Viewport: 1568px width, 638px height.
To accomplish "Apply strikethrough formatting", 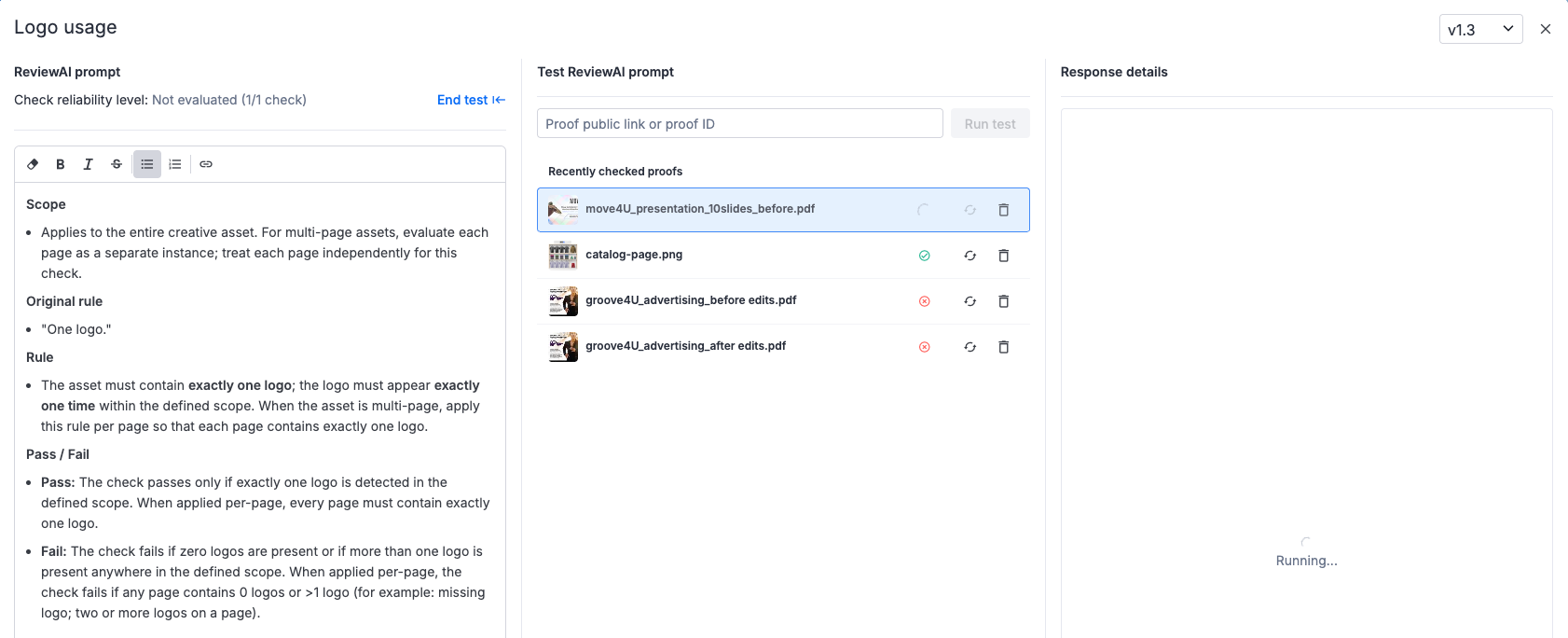I will pyautogui.click(x=117, y=164).
